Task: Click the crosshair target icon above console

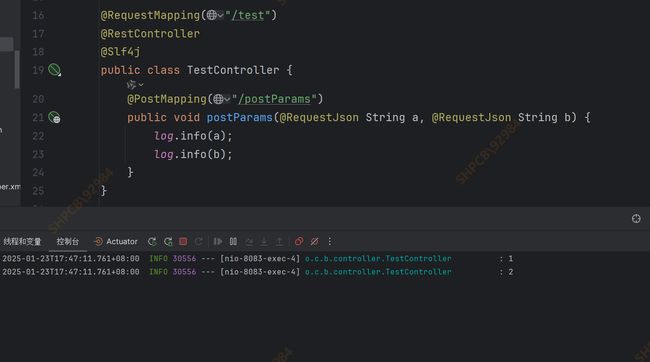Action: (x=636, y=219)
